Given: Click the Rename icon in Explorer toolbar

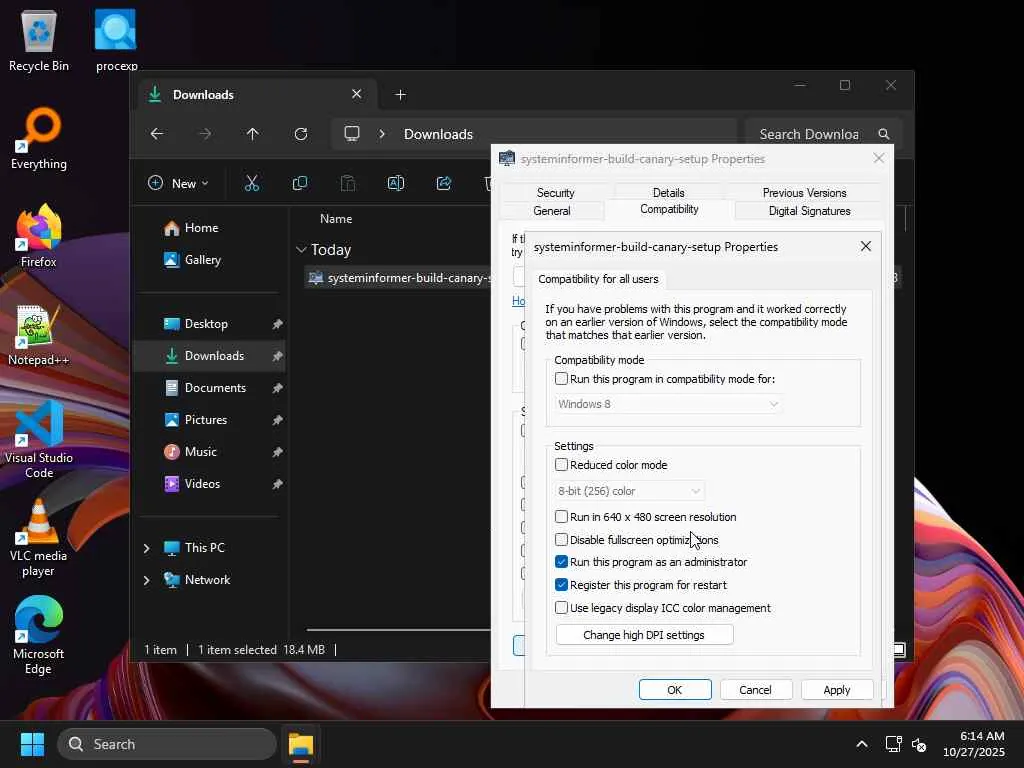Looking at the screenshot, I should click(x=395, y=183).
